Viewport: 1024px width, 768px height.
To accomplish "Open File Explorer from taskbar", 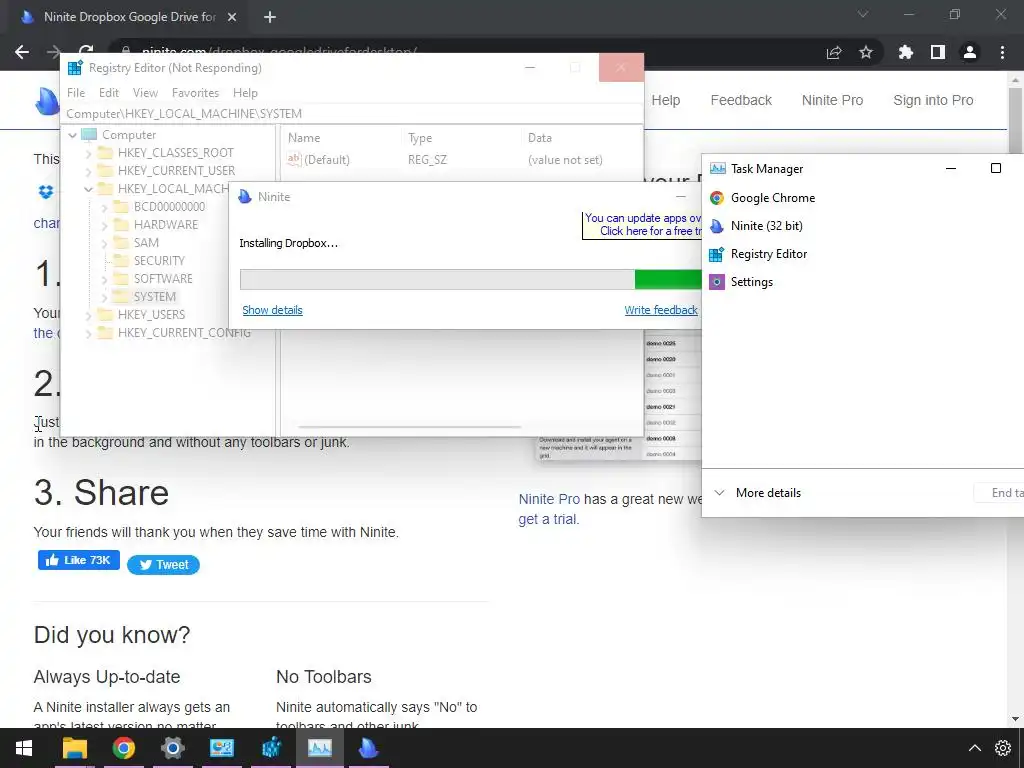I will point(74,748).
